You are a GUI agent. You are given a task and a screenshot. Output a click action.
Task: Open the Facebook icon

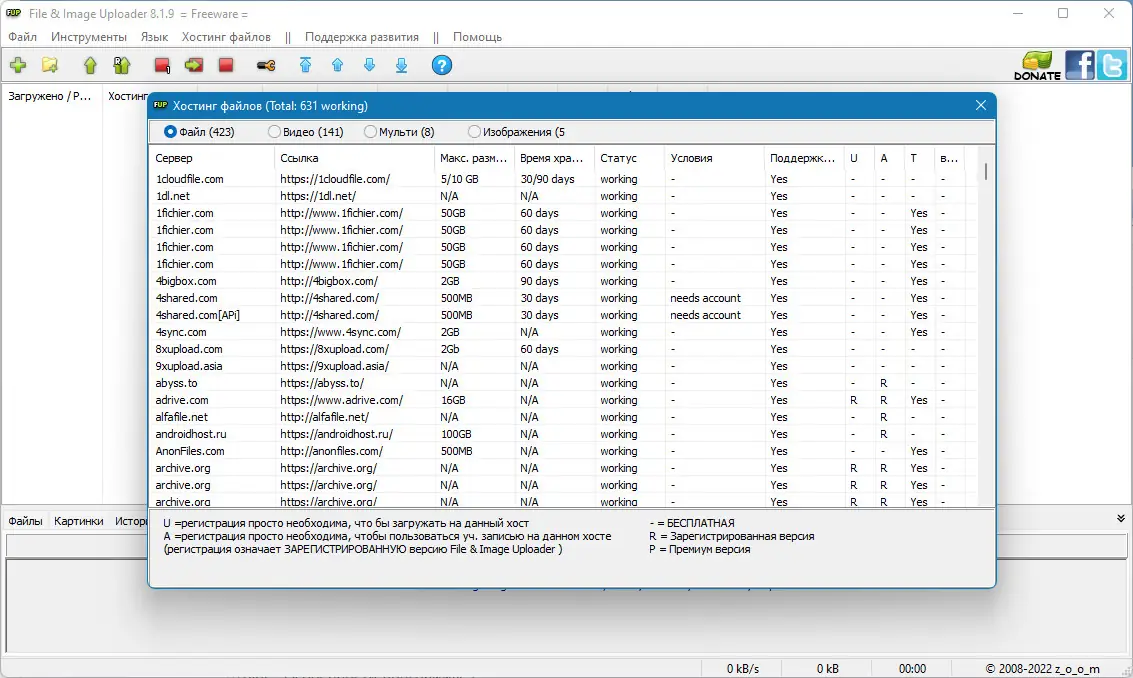click(1080, 65)
